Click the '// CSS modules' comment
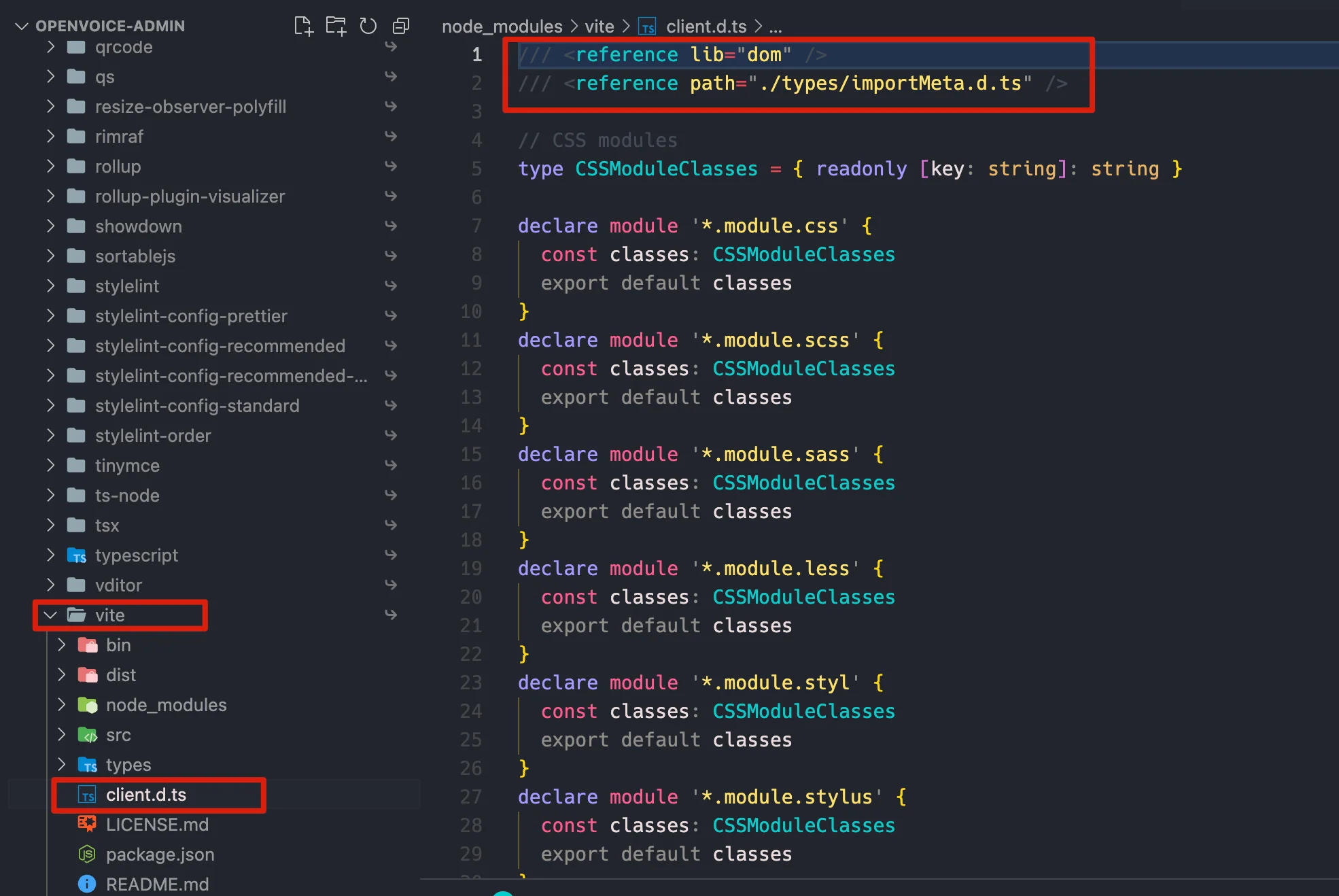The height and width of the screenshot is (896, 1339). pyautogui.click(x=597, y=140)
